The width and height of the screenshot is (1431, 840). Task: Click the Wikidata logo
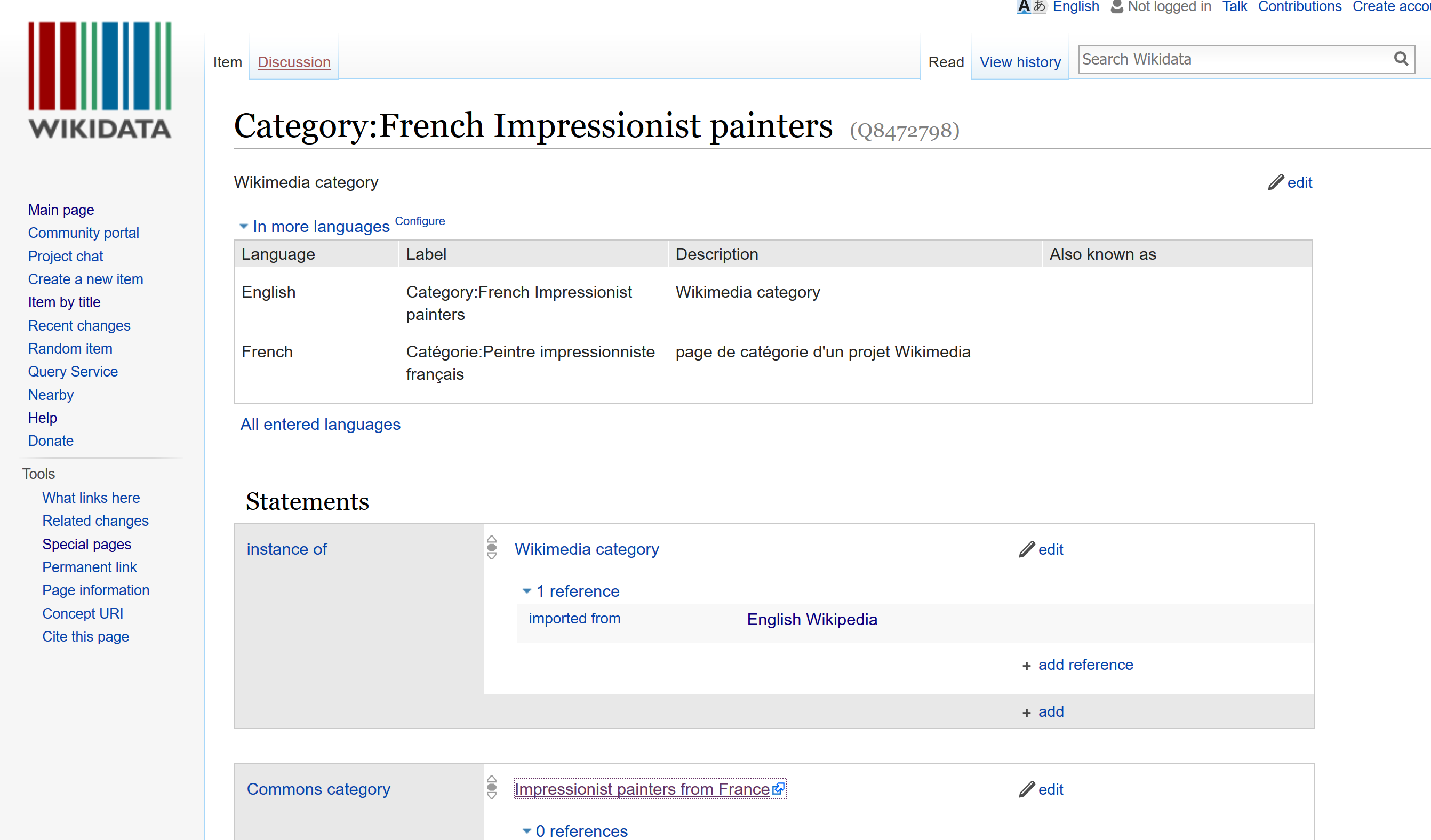coord(100,80)
